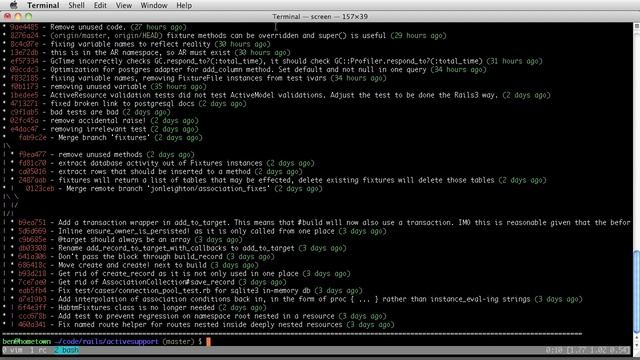Click 'Inline ensure_owner_is_persisted!' commit line
The width and height of the screenshot is (640, 360).
click(x=196, y=231)
